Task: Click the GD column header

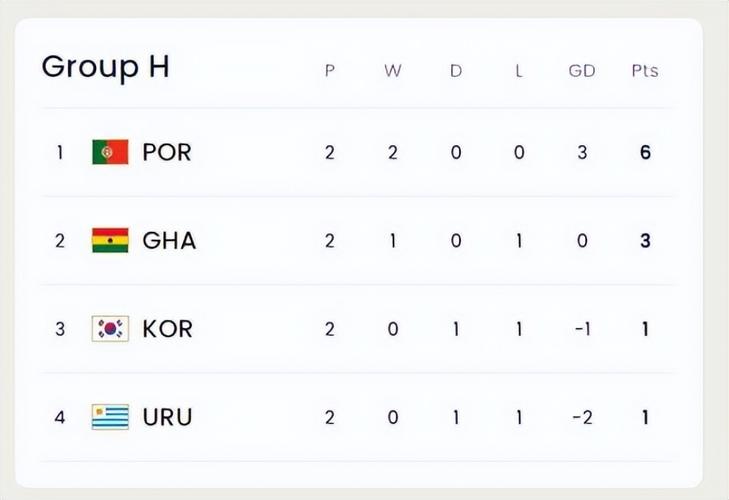Action: [581, 71]
